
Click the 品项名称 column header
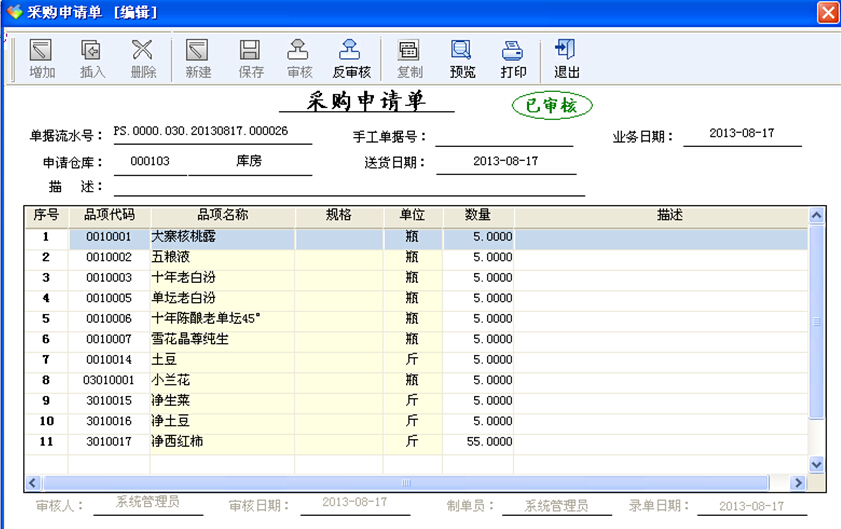coord(222,215)
